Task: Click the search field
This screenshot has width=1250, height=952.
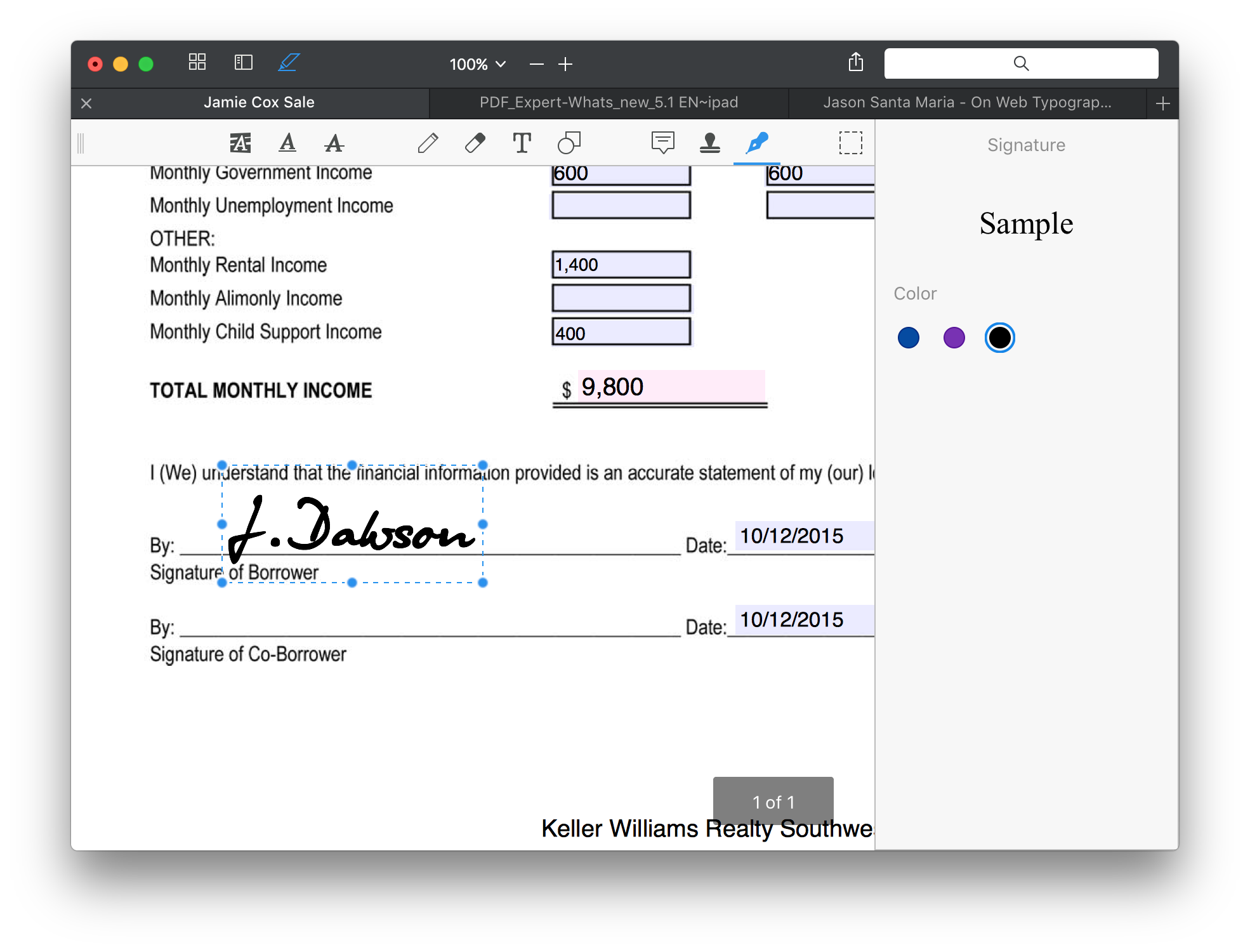Action: 1022,63
